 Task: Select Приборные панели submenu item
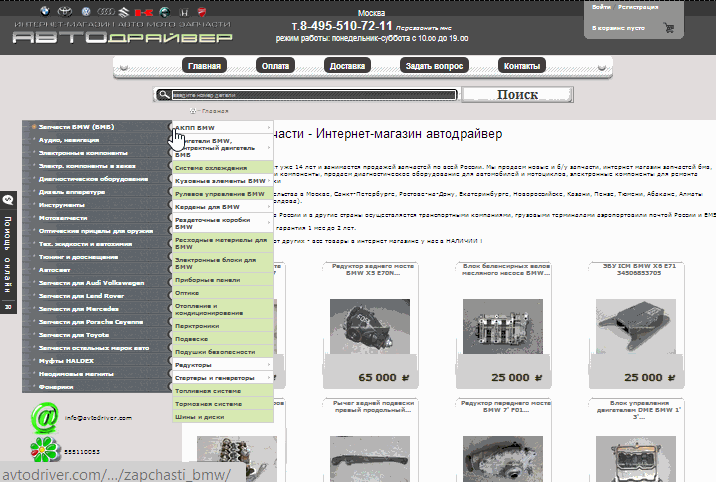223,280
